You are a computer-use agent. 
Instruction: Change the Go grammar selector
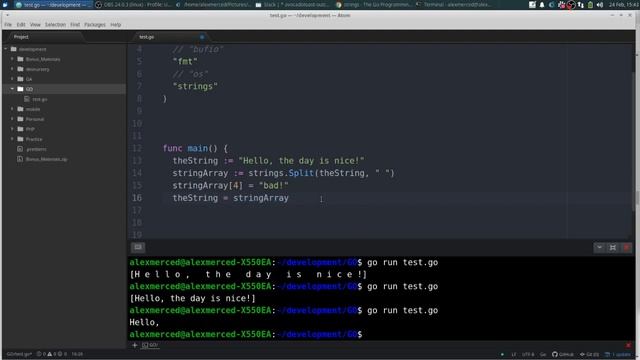coord(543,354)
